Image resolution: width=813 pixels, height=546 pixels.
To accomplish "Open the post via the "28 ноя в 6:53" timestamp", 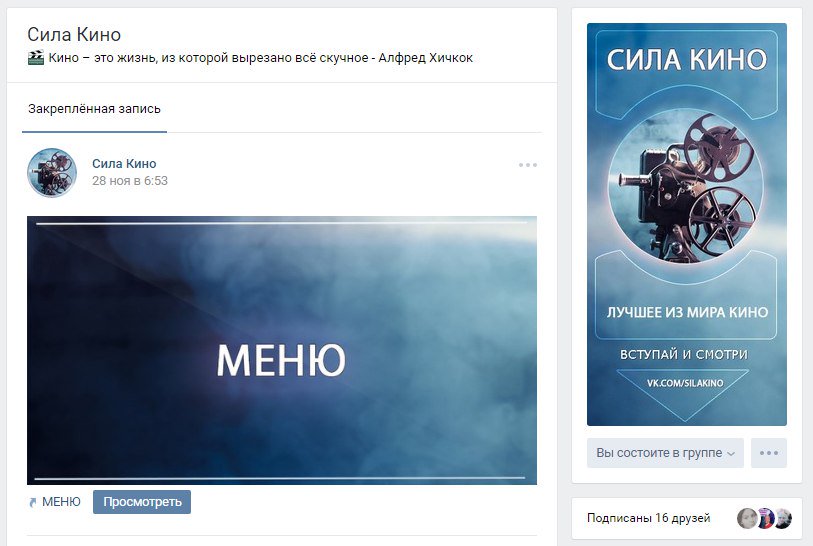I will pyautogui.click(x=130, y=181).
